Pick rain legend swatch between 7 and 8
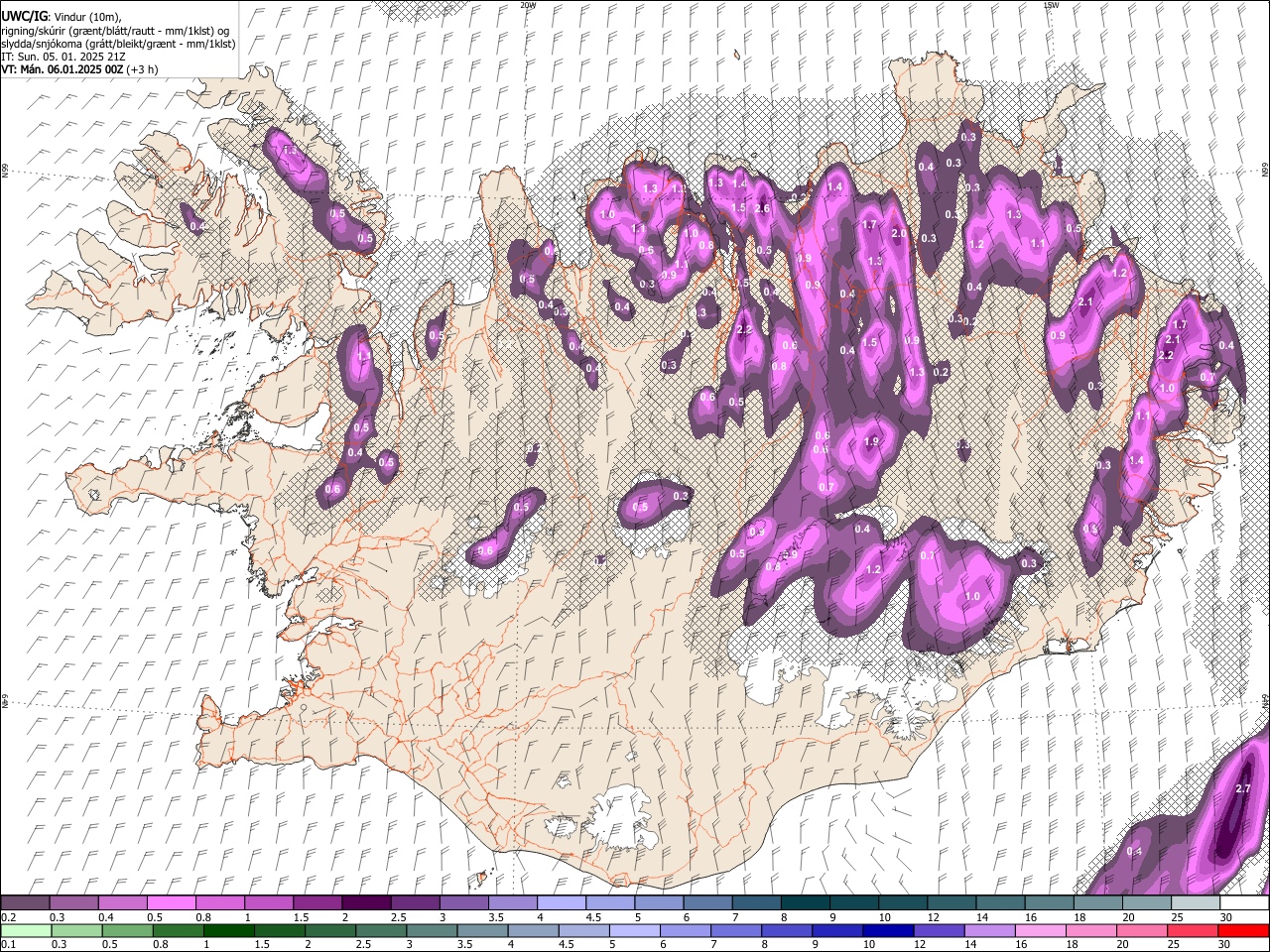This screenshot has width=1270, height=952. pos(736,930)
